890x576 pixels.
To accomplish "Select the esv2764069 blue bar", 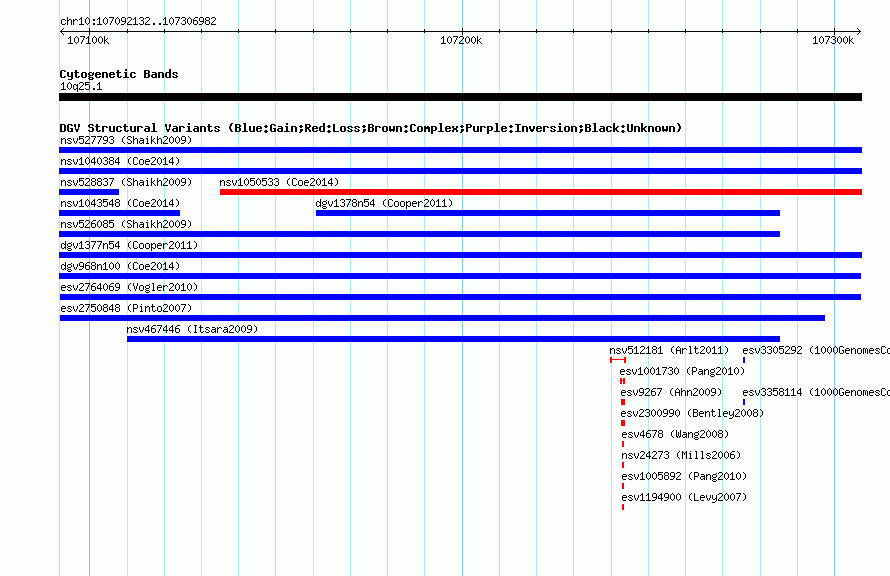I will click(x=460, y=297).
